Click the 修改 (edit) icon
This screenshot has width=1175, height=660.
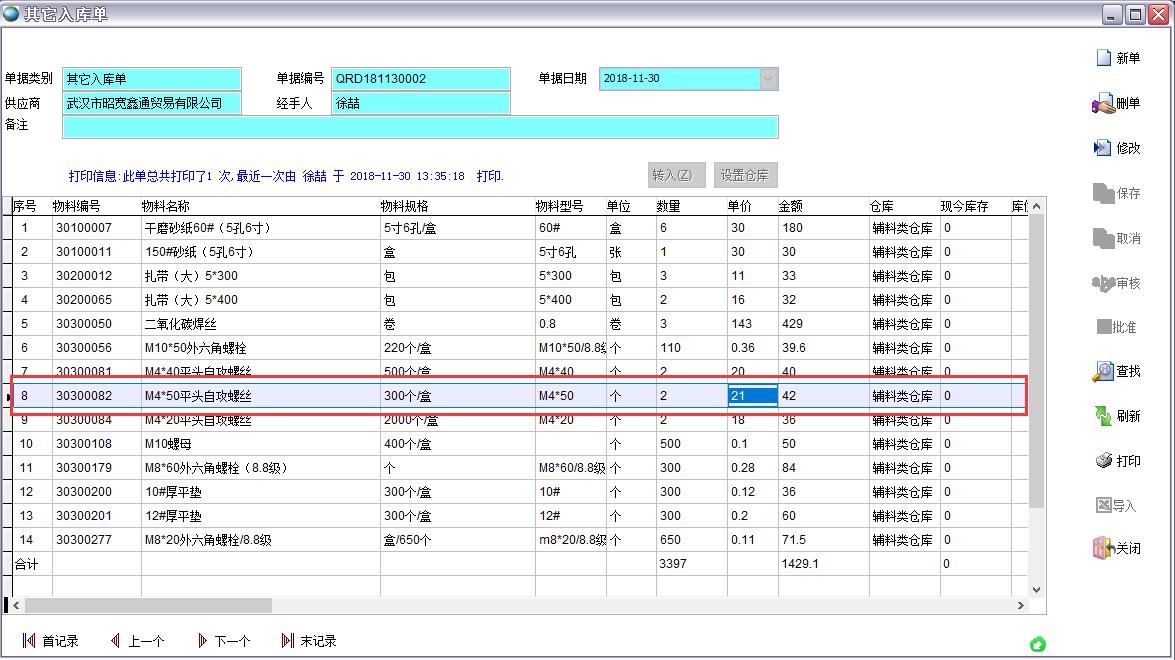click(1103, 148)
